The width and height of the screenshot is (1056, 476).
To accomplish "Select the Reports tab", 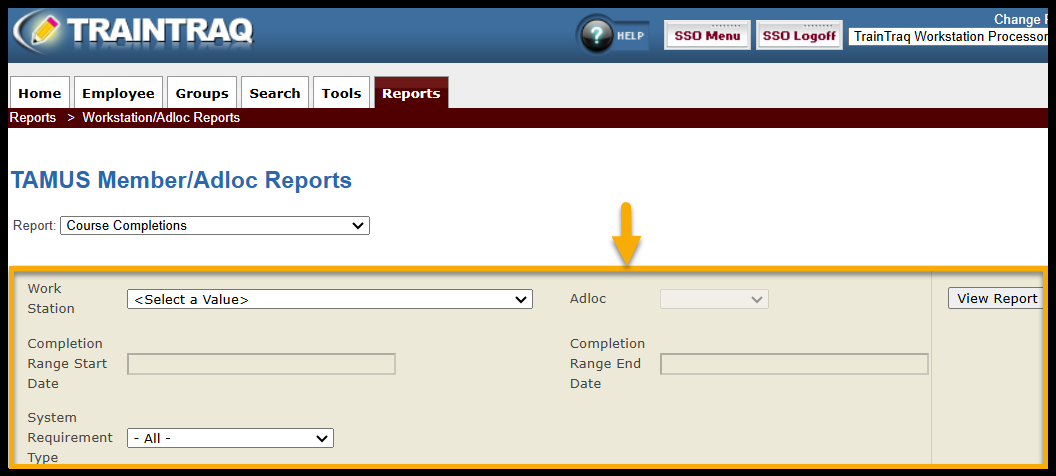I will tap(411, 93).
